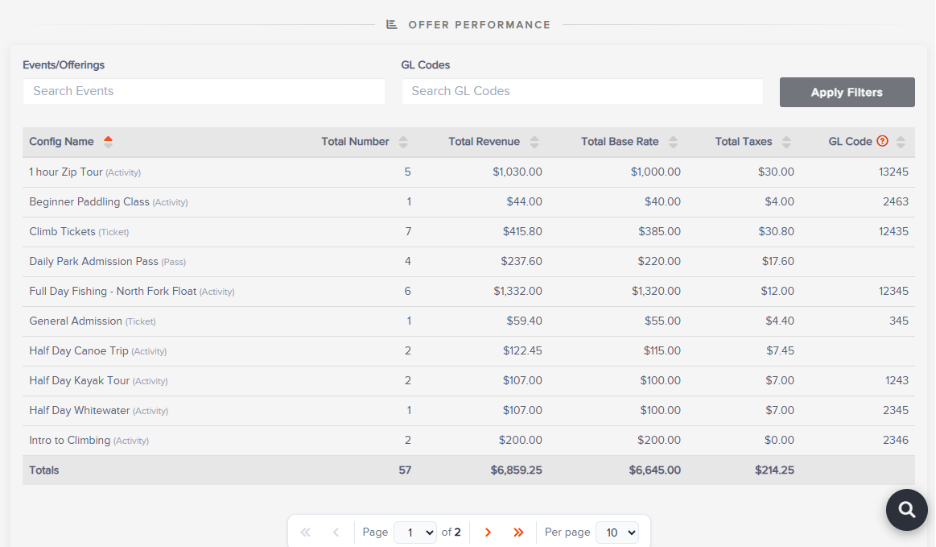Open Per page count dropdown

[617, 532]
